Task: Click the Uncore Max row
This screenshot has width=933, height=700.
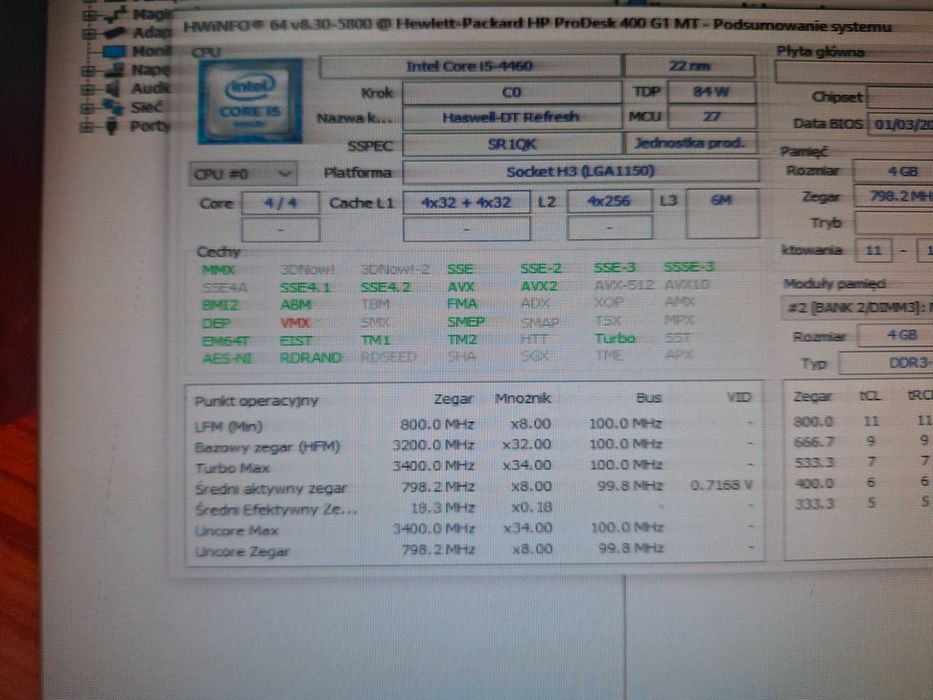Action: point(474,529)
